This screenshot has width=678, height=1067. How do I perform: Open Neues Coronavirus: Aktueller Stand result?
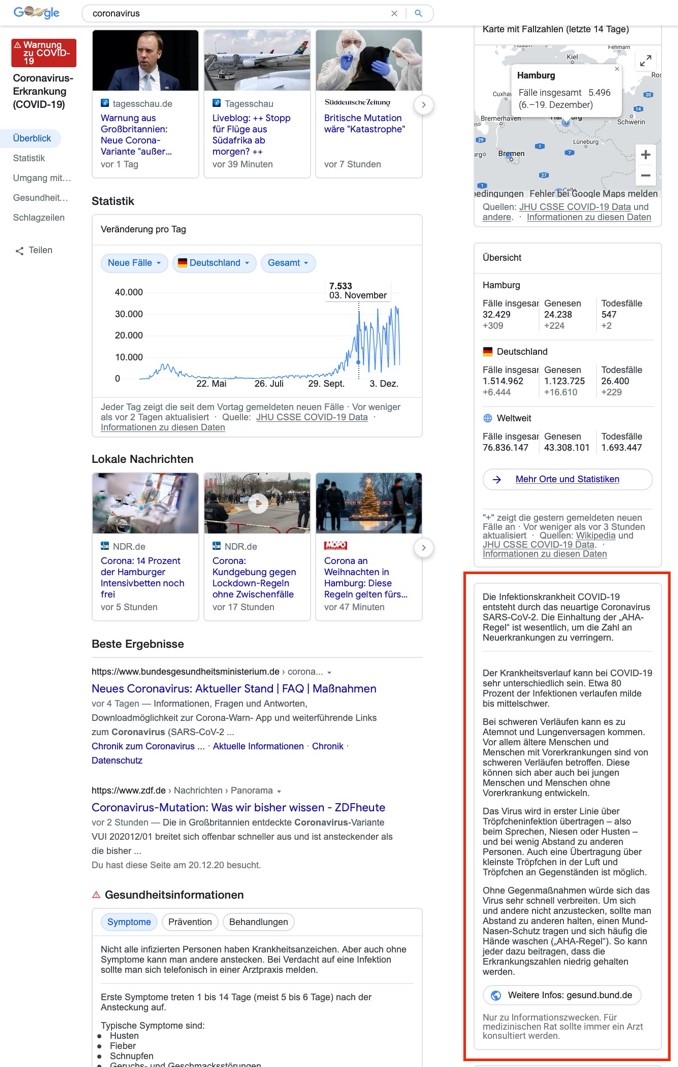point(234,689)
